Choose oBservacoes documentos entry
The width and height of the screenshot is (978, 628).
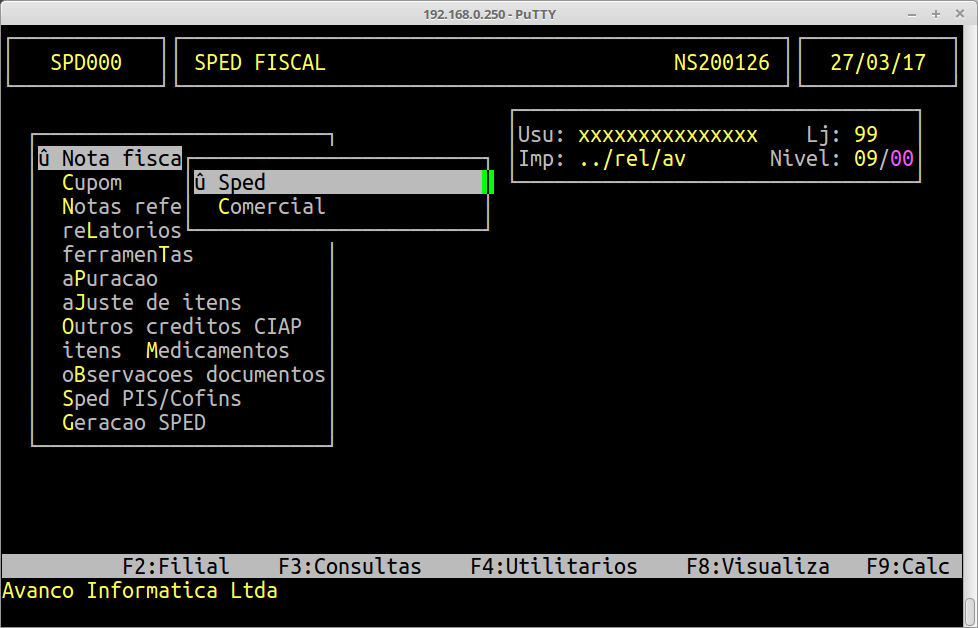coord(193,375)
